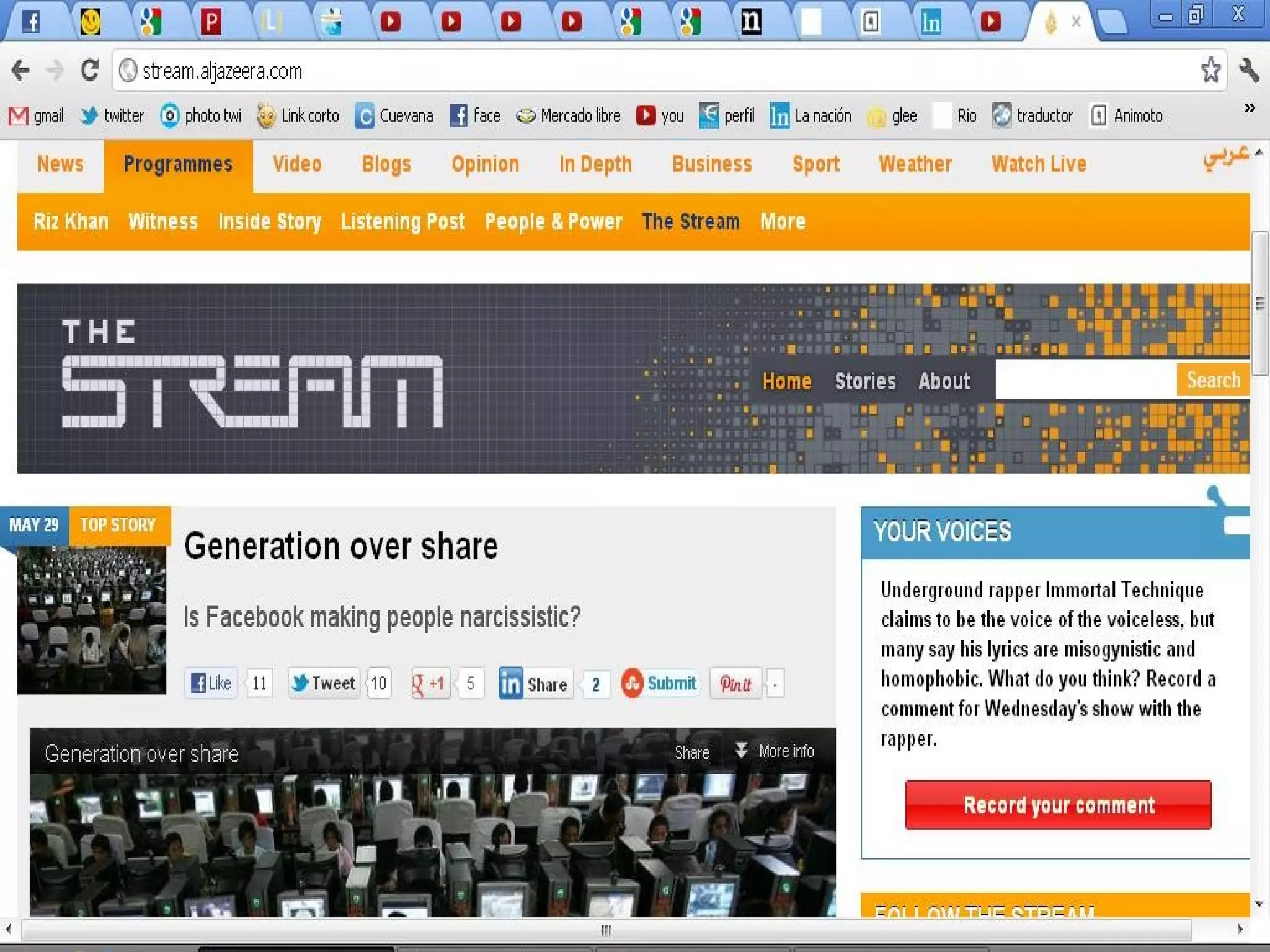Open the Listening Post programme
Screen dimensions: 1270x952
tap(403, 222)
